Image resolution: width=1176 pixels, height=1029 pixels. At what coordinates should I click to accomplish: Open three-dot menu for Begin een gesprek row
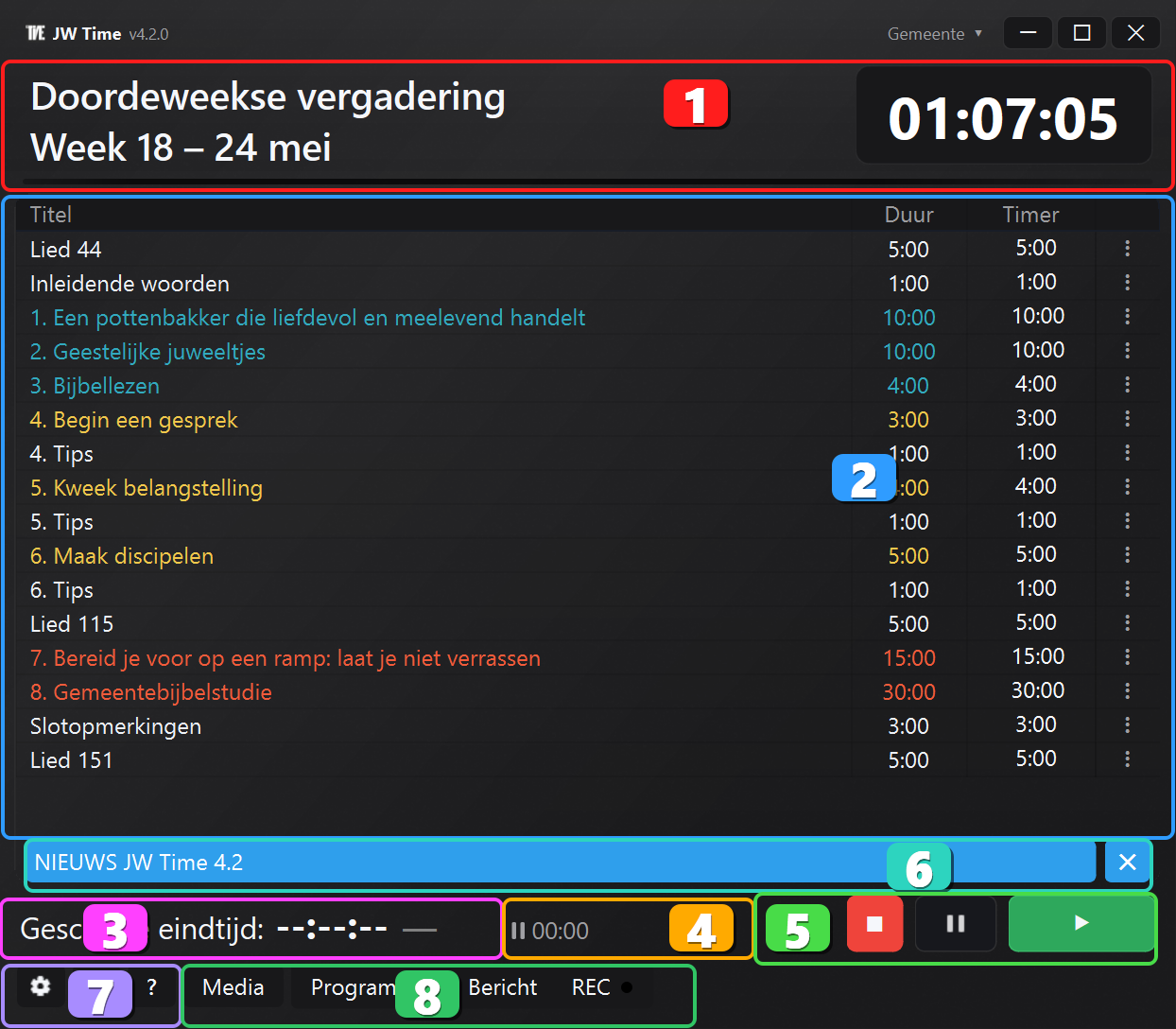[x=1127, y=419]
